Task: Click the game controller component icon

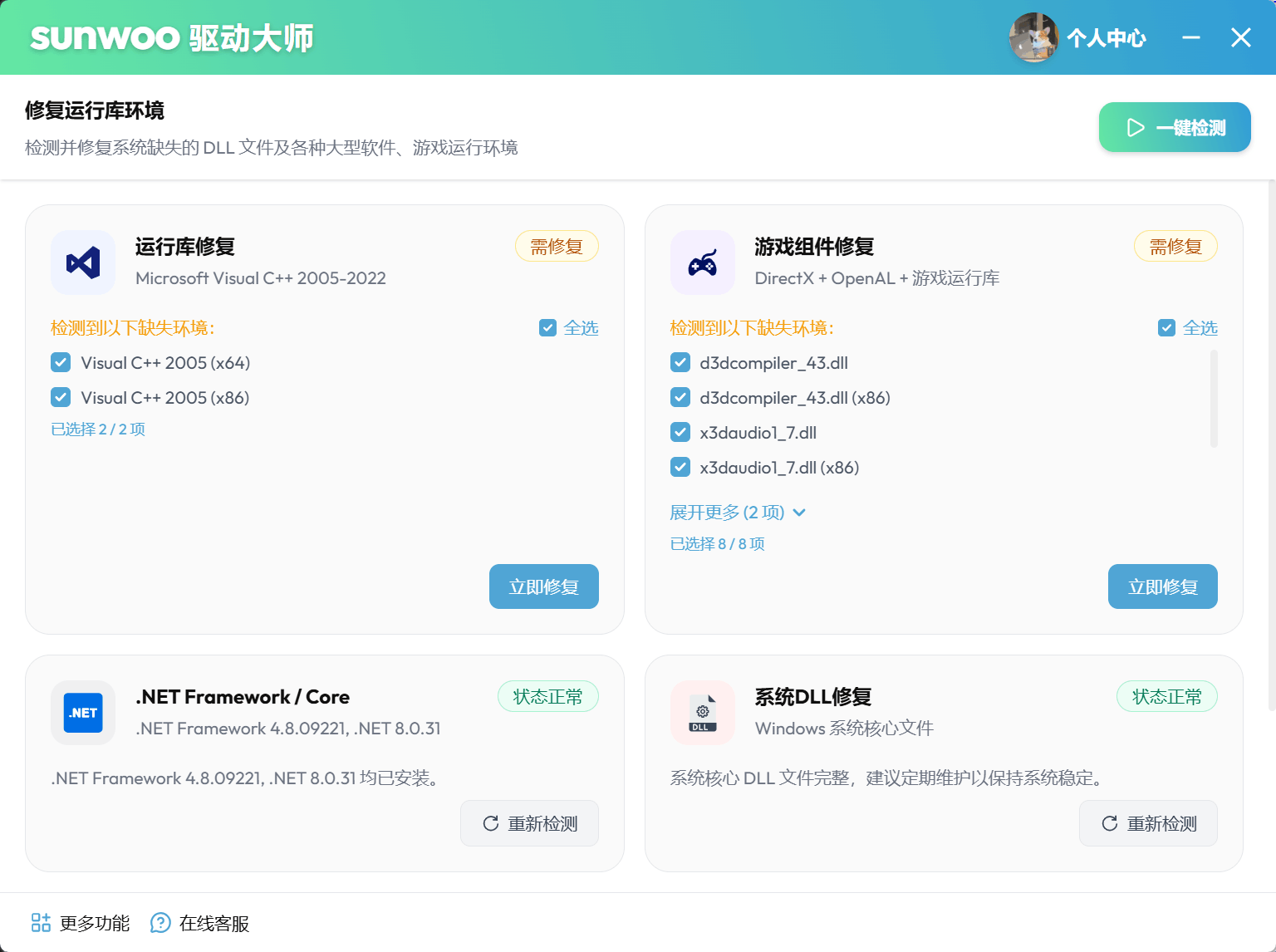Action: tap(703, 263)
